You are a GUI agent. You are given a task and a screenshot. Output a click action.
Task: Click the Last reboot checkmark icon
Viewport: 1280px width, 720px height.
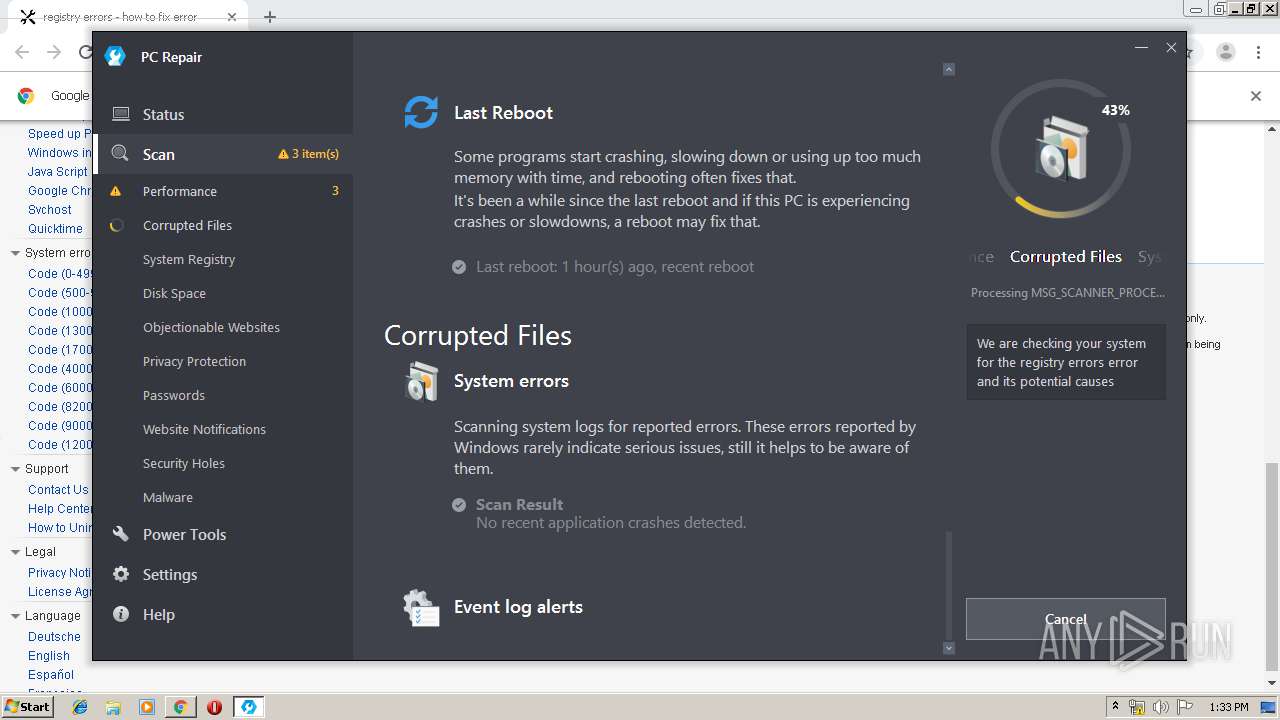point(459,267)
